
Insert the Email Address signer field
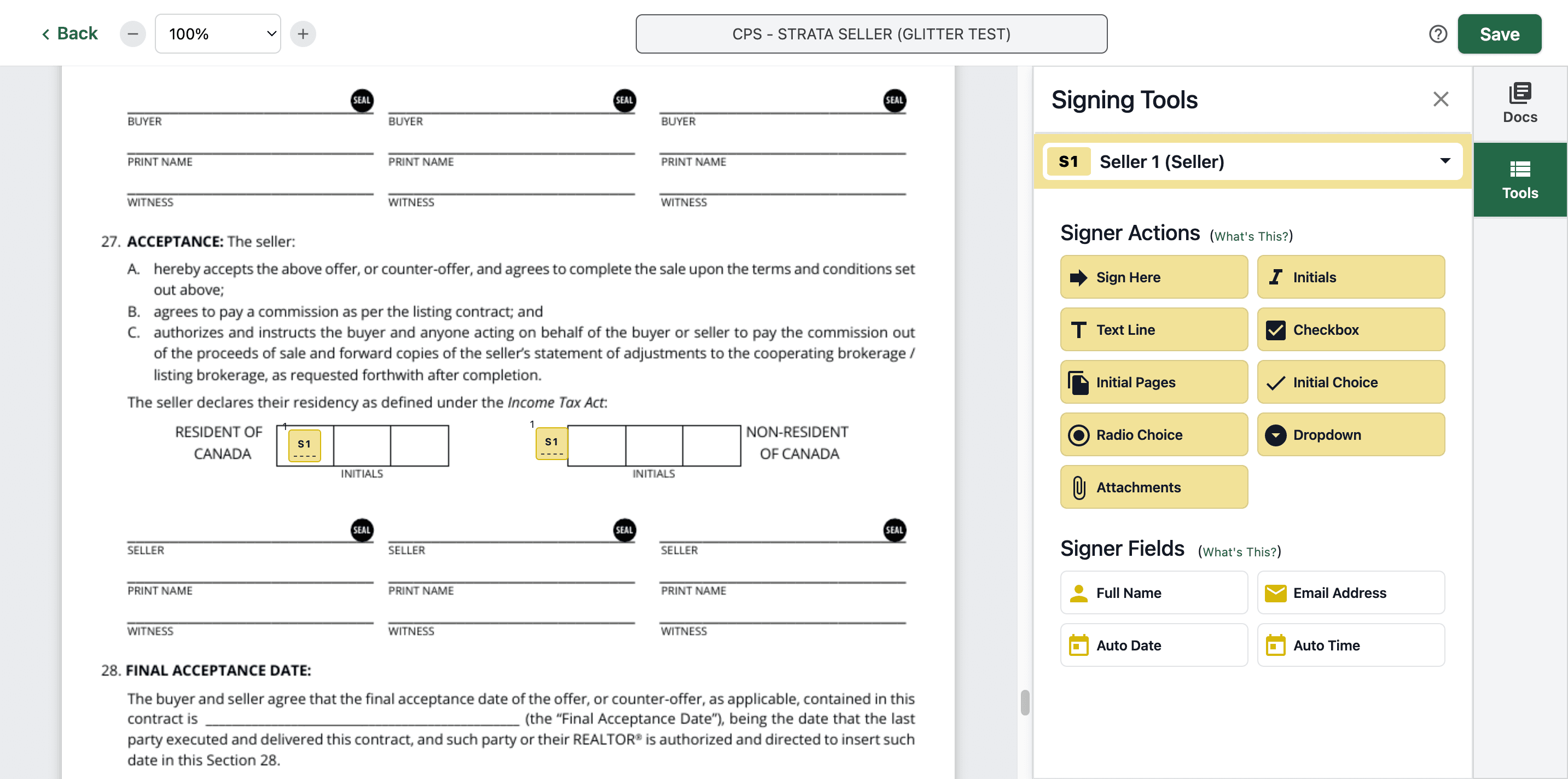pos(1351,592)
